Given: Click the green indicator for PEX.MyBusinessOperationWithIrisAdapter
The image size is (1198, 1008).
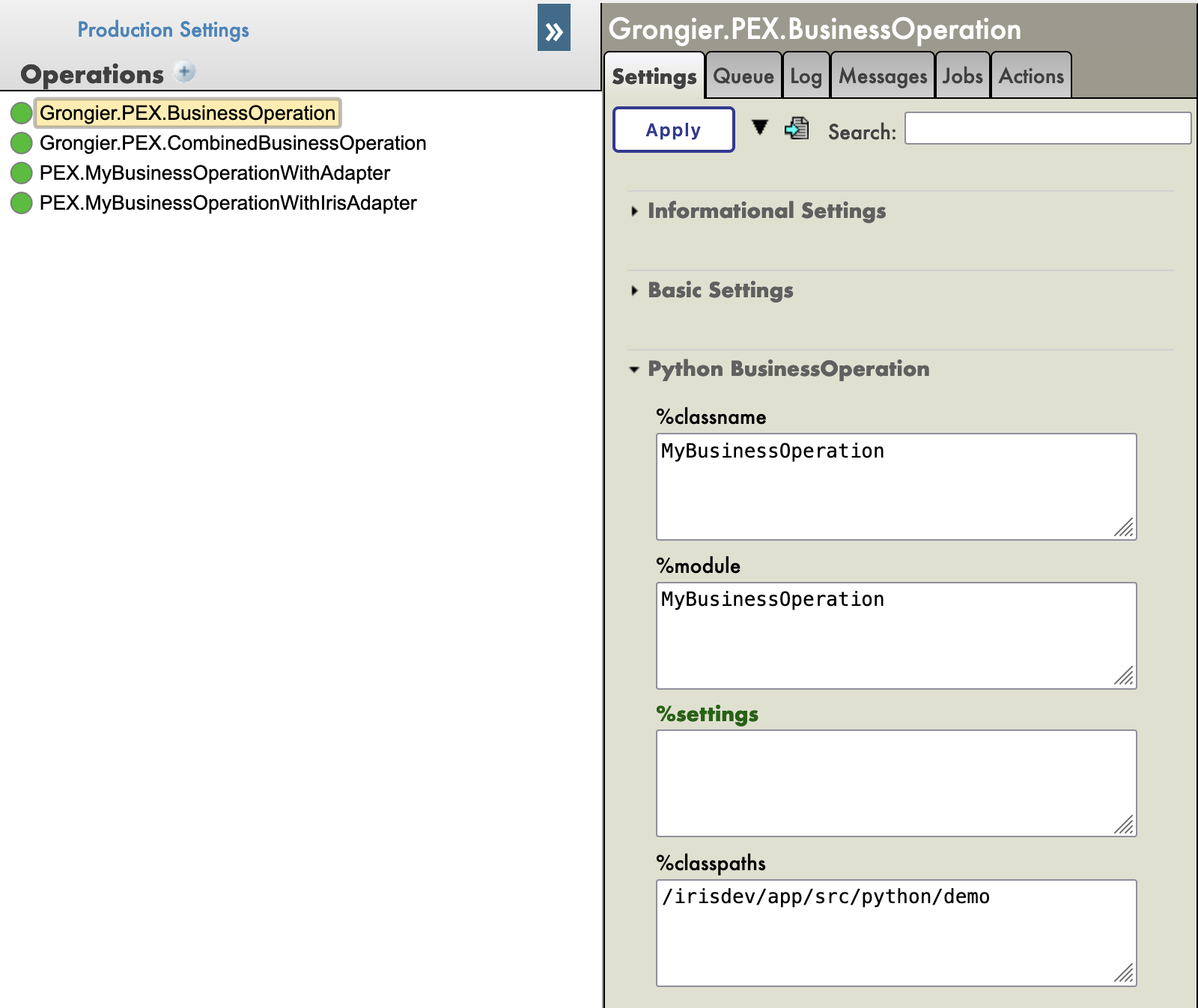Looking at the screenshot, I should point(21,202).
